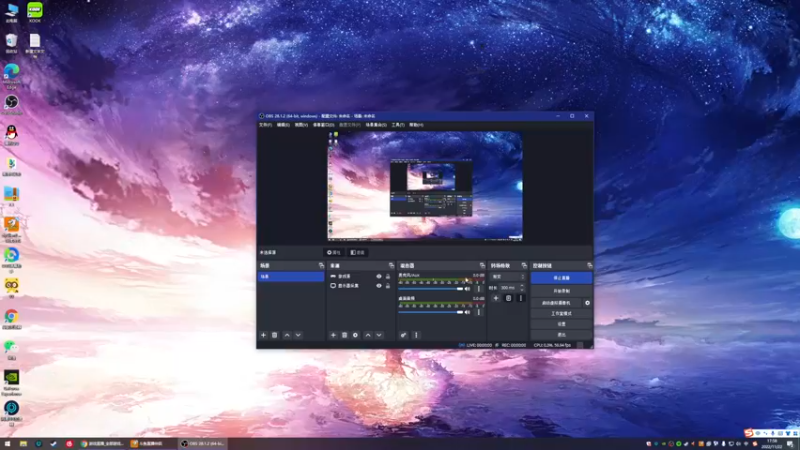Open File Explorer from the taskbar

[23, 444]
